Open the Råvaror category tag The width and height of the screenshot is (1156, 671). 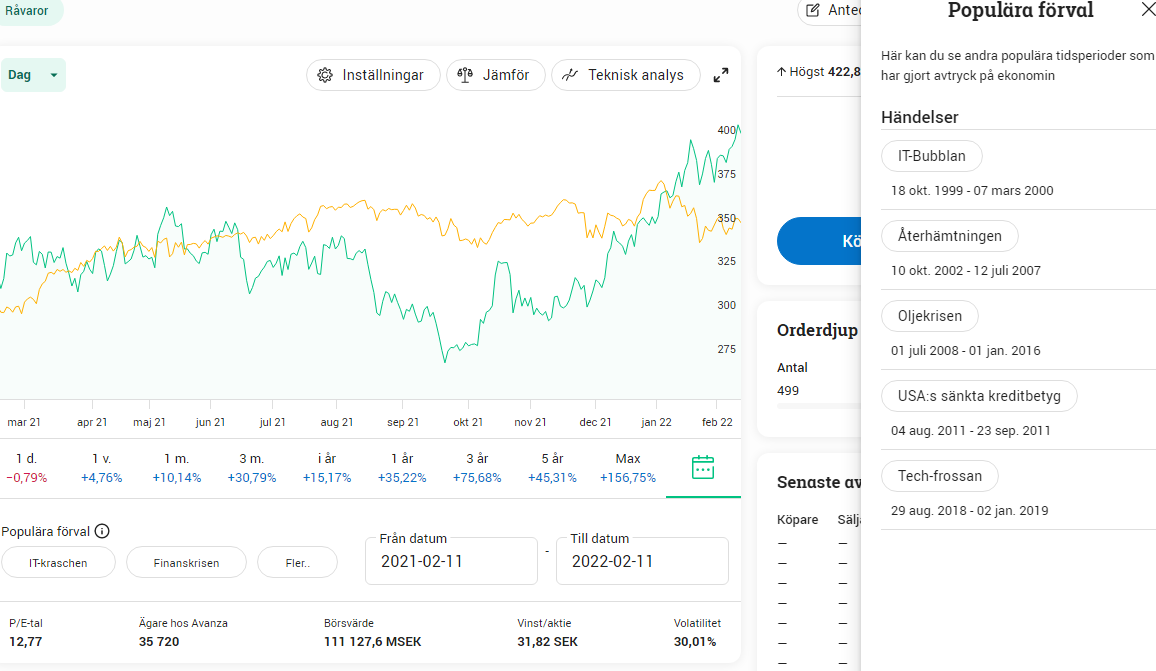click(x=27, y=11)
